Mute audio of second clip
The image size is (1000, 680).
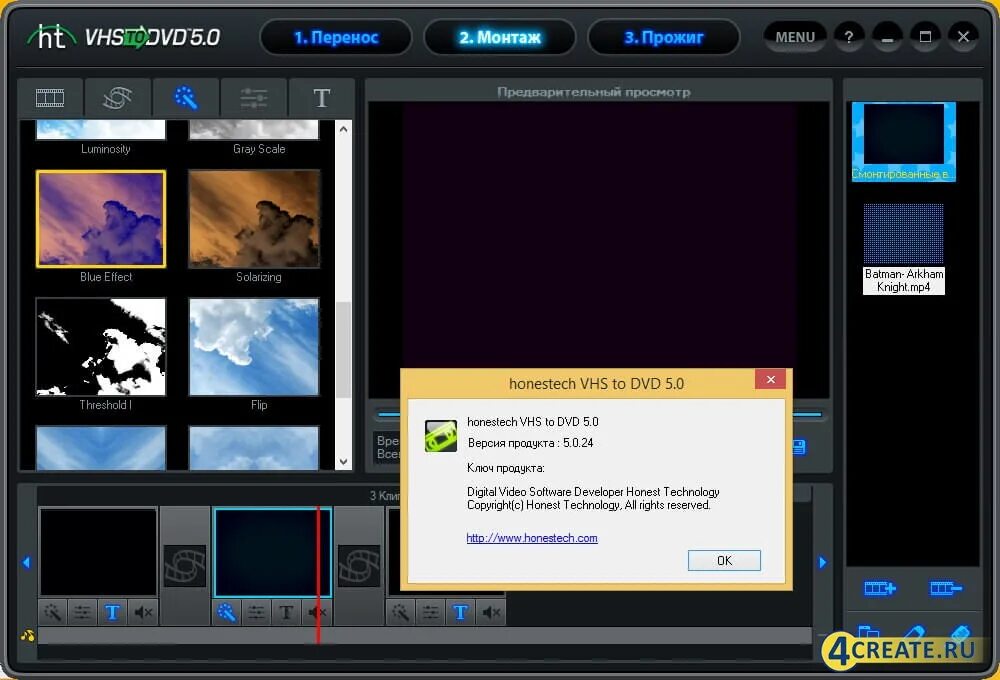[317, 613]
